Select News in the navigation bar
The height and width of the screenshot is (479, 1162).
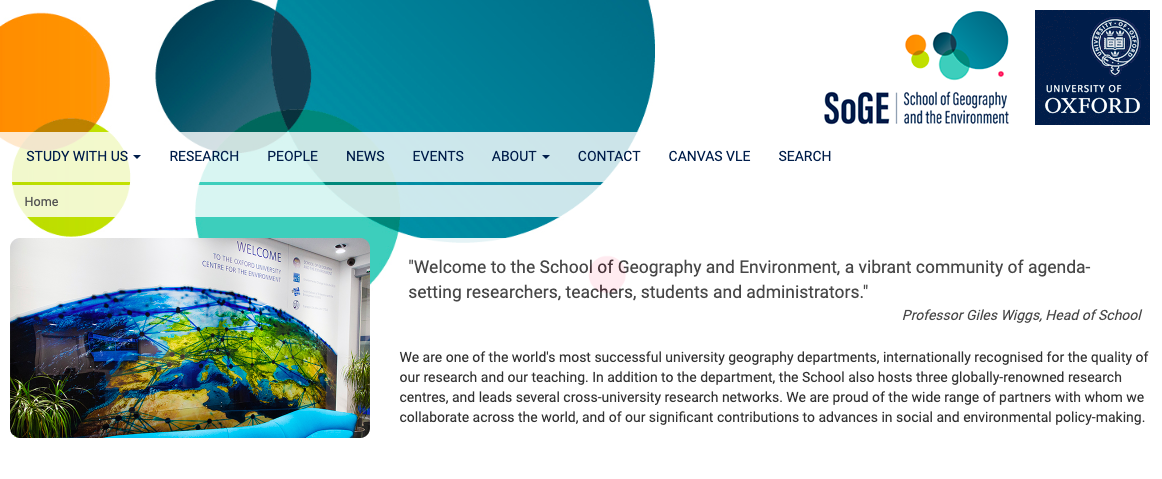coord(365,156)
